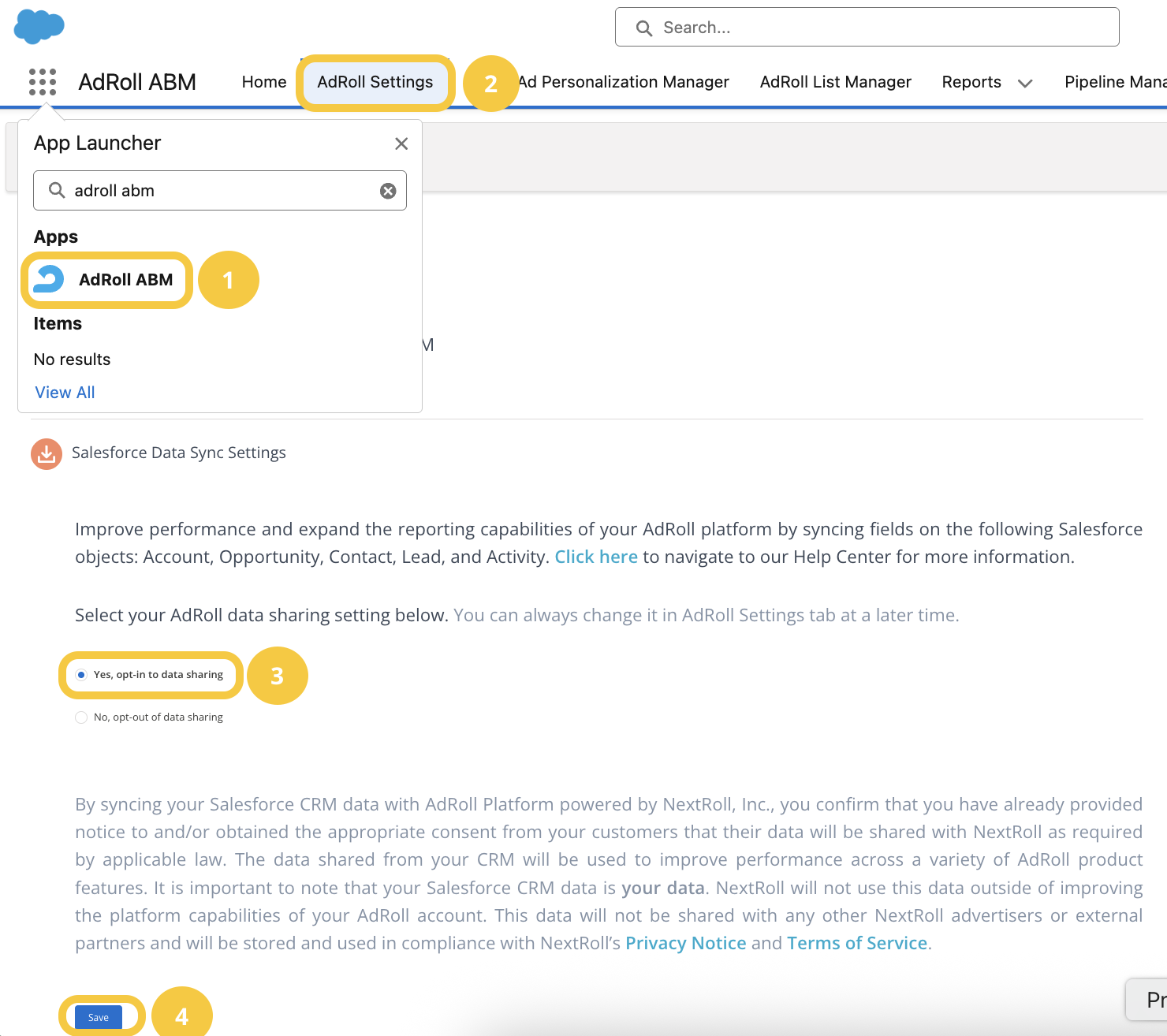Click the Salesforce Data Sync Settings icon

tap(47, 453)
